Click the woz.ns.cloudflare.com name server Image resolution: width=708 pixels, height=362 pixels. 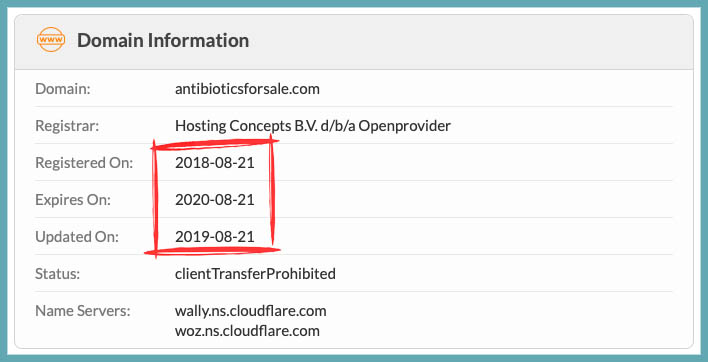247,330
